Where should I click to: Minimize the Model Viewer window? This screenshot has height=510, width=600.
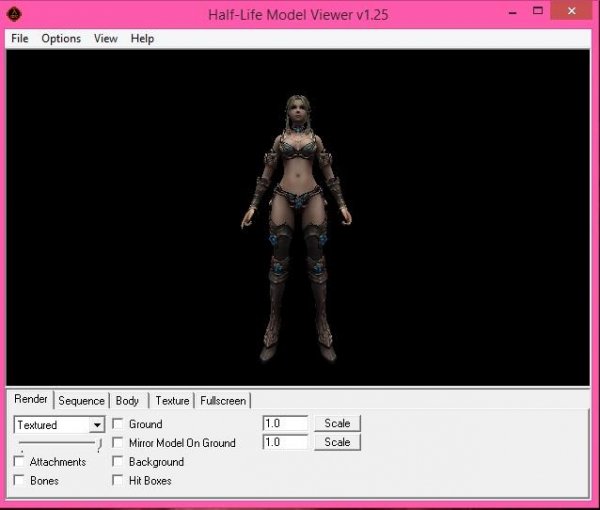coord(513,12)
